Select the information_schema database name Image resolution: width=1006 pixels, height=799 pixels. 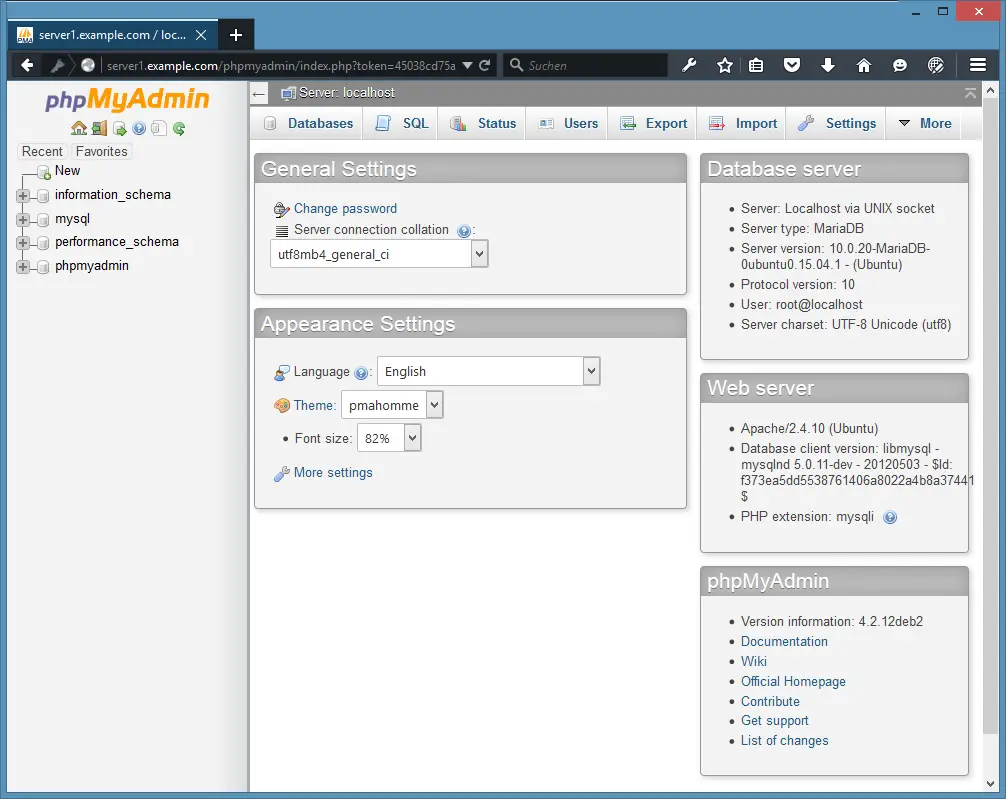113,195
